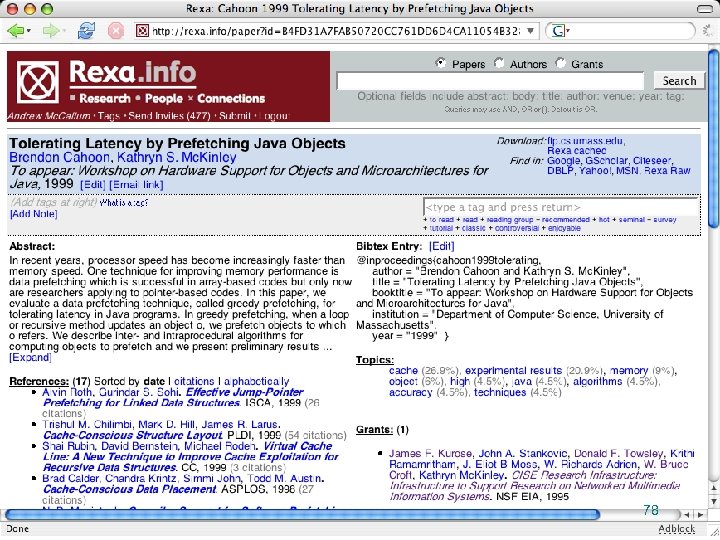Open the 'memory' topic link
The width and height of the screenshot is (720, 540).
point(629,371)
